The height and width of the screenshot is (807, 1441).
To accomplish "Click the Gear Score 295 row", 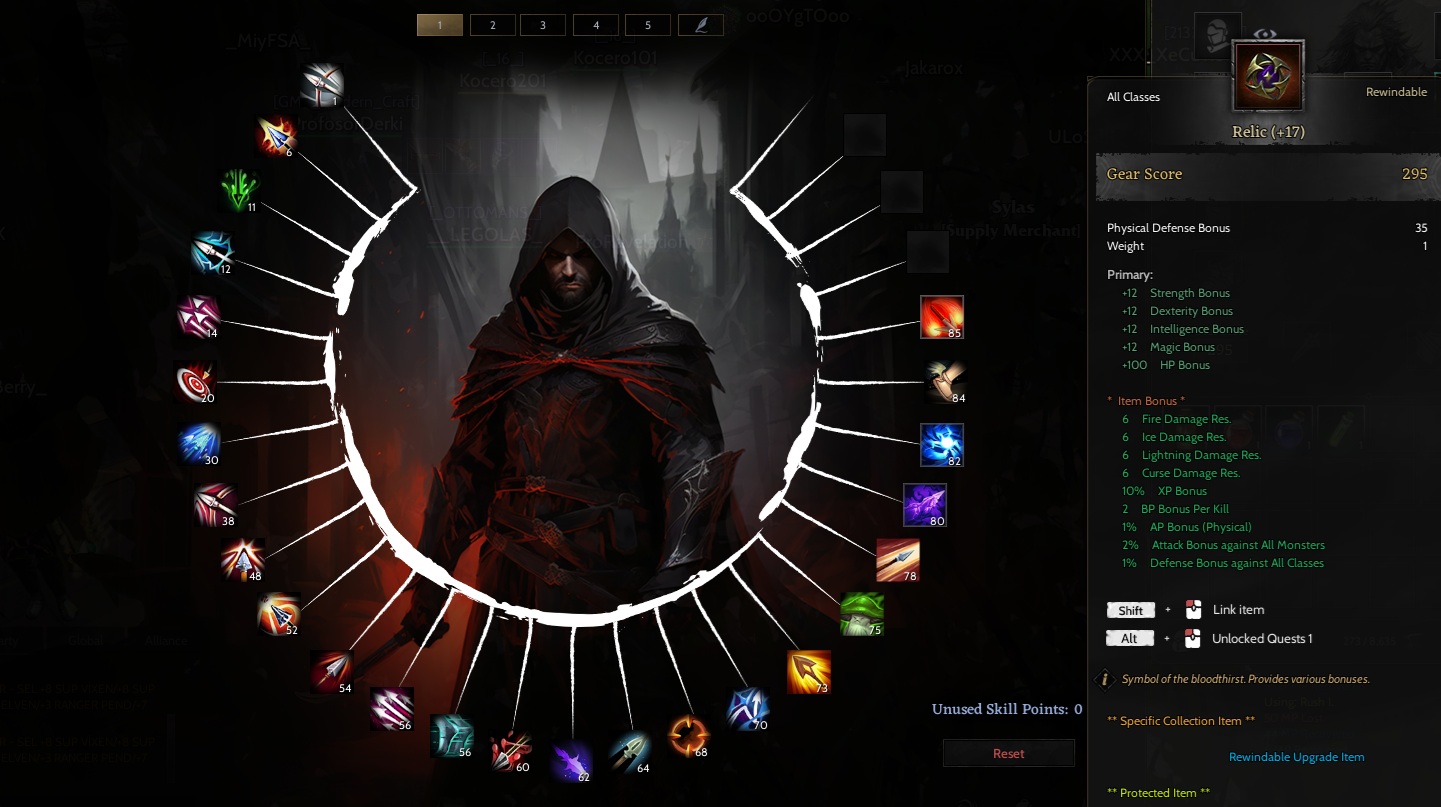I will (x=1267, y=174).
